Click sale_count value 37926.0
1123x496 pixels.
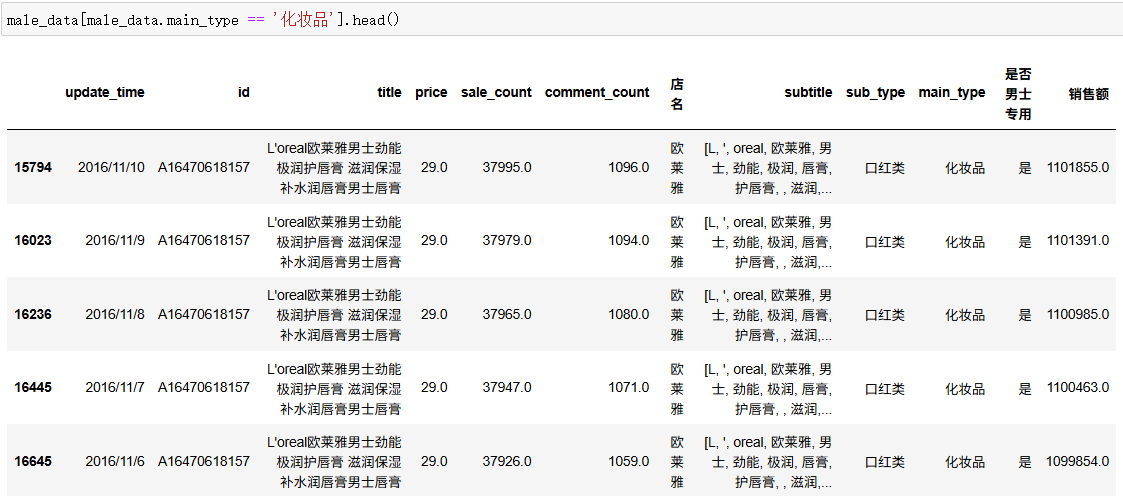click(x=507, y=462)
